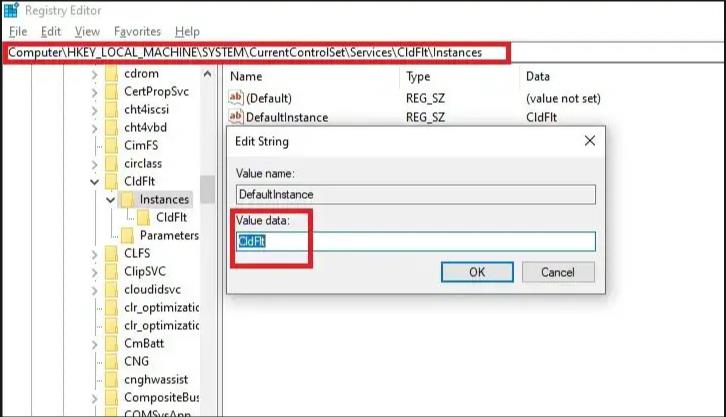Click the ClipSVC folder icon

tap(111, 271)
